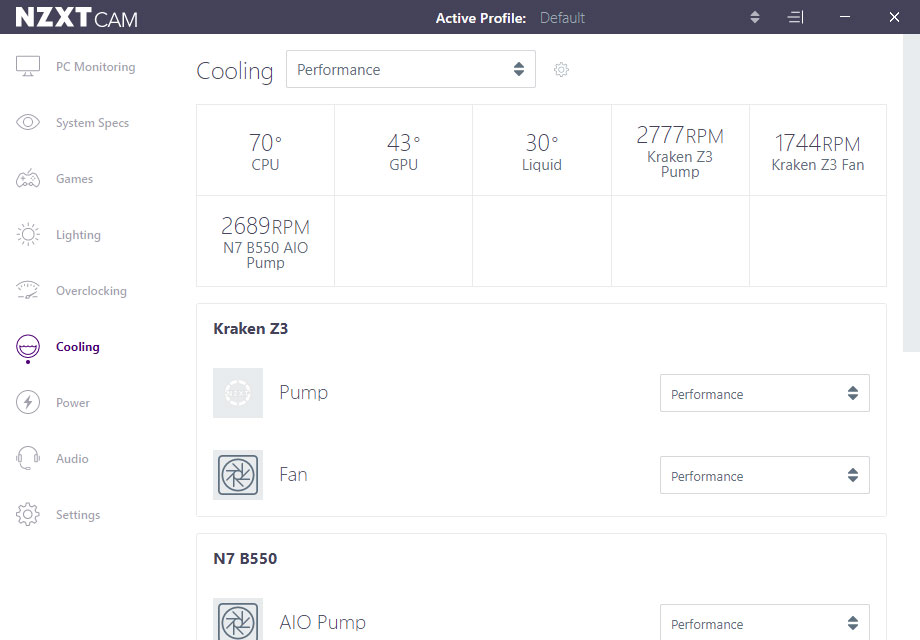
Task: Open the Power section label
Action: (x=73, y=403)
